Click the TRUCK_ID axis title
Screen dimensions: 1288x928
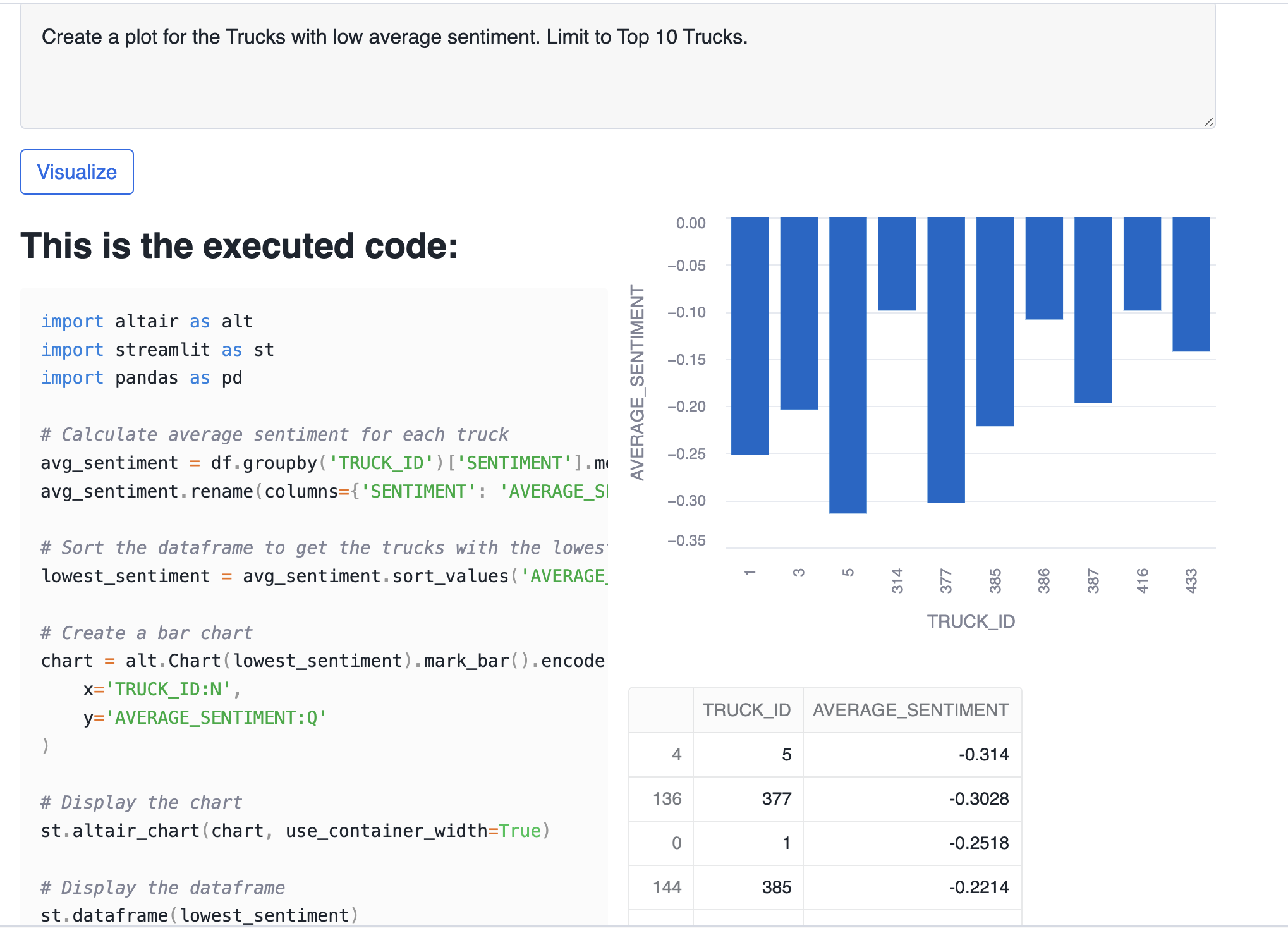(971, 621)
